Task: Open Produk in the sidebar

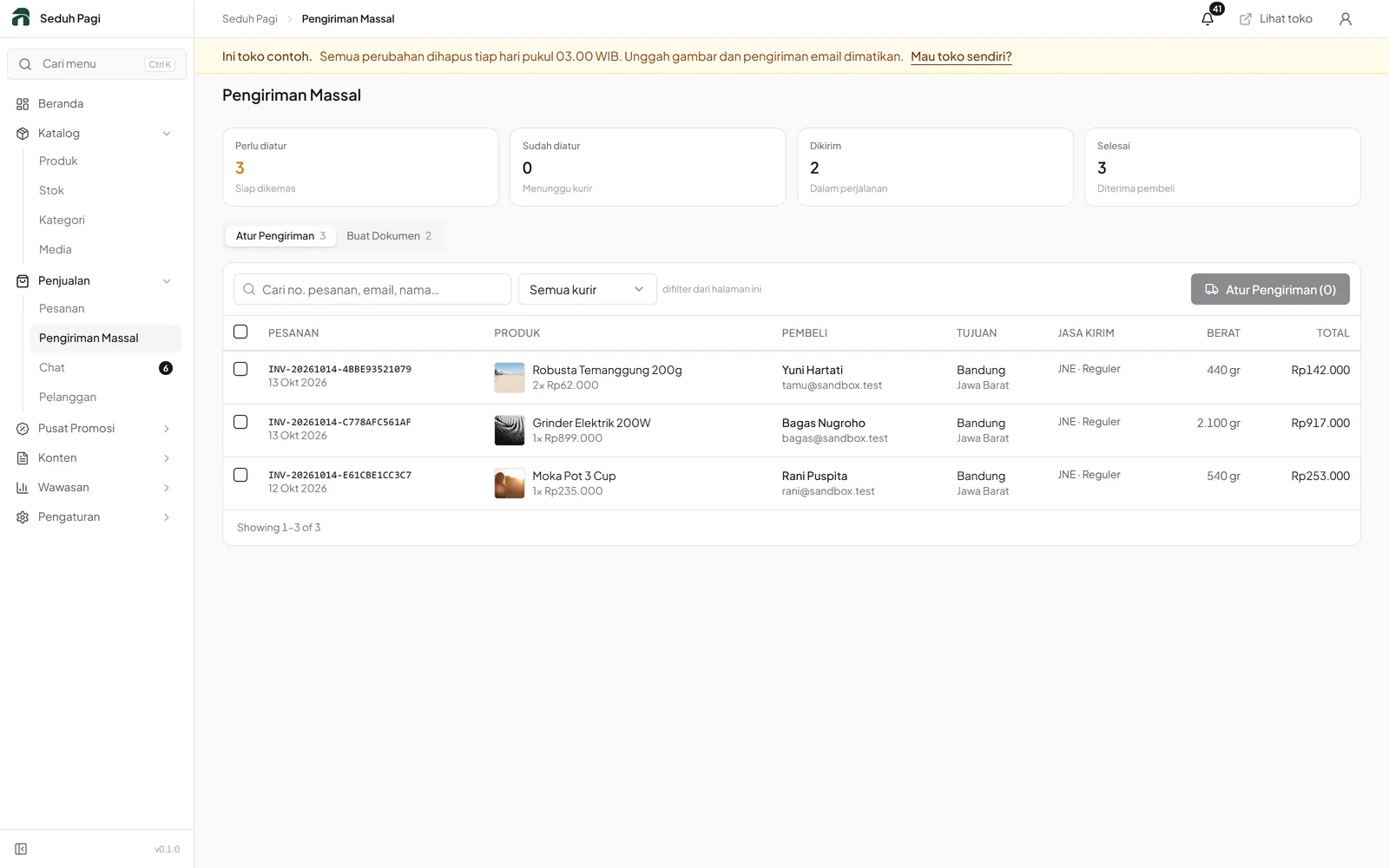Action: (58, 161)
